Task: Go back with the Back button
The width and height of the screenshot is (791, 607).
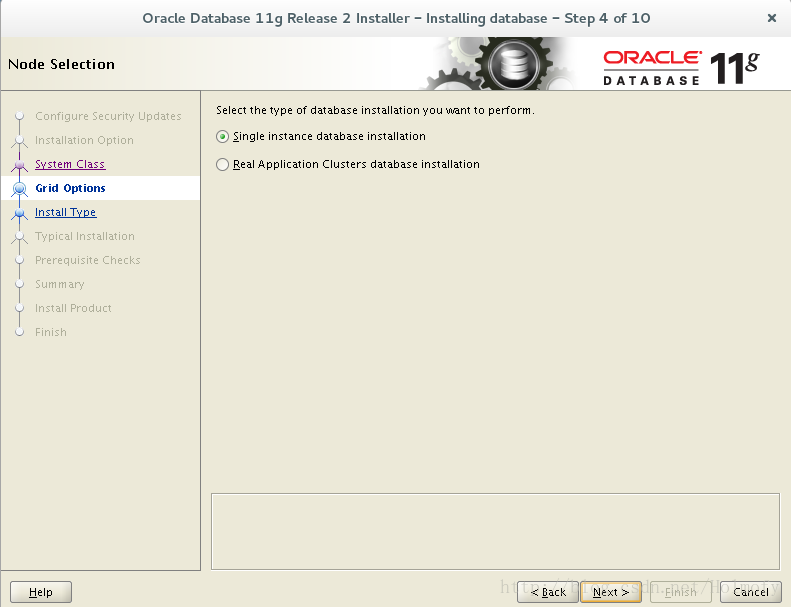Action: tap(548, 592)
